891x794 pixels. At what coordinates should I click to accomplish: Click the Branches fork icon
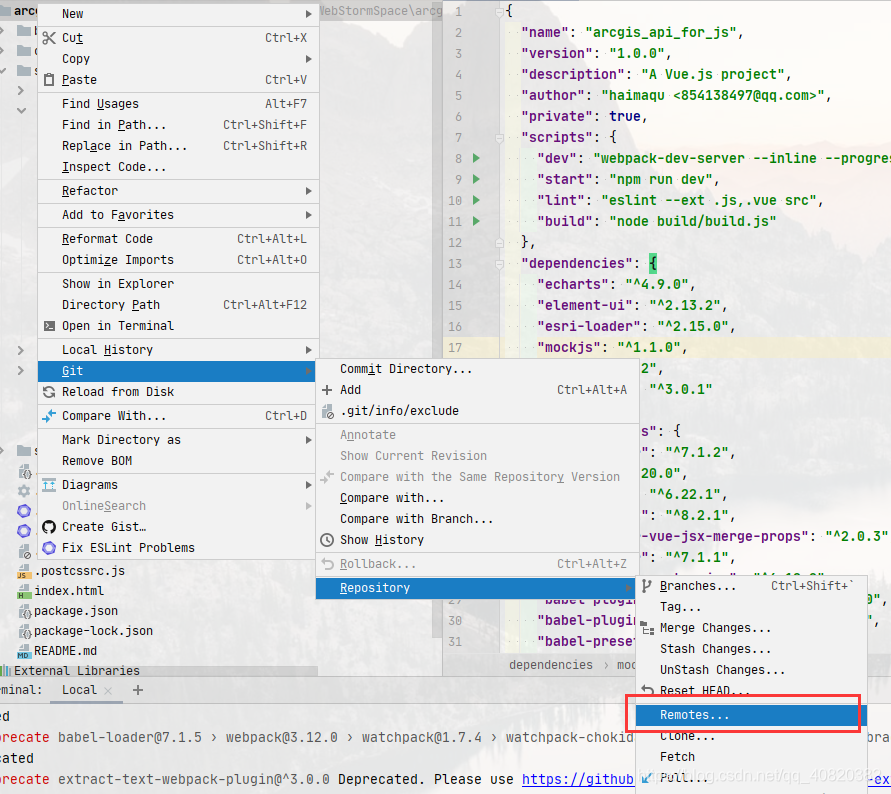tap(647, 586)
